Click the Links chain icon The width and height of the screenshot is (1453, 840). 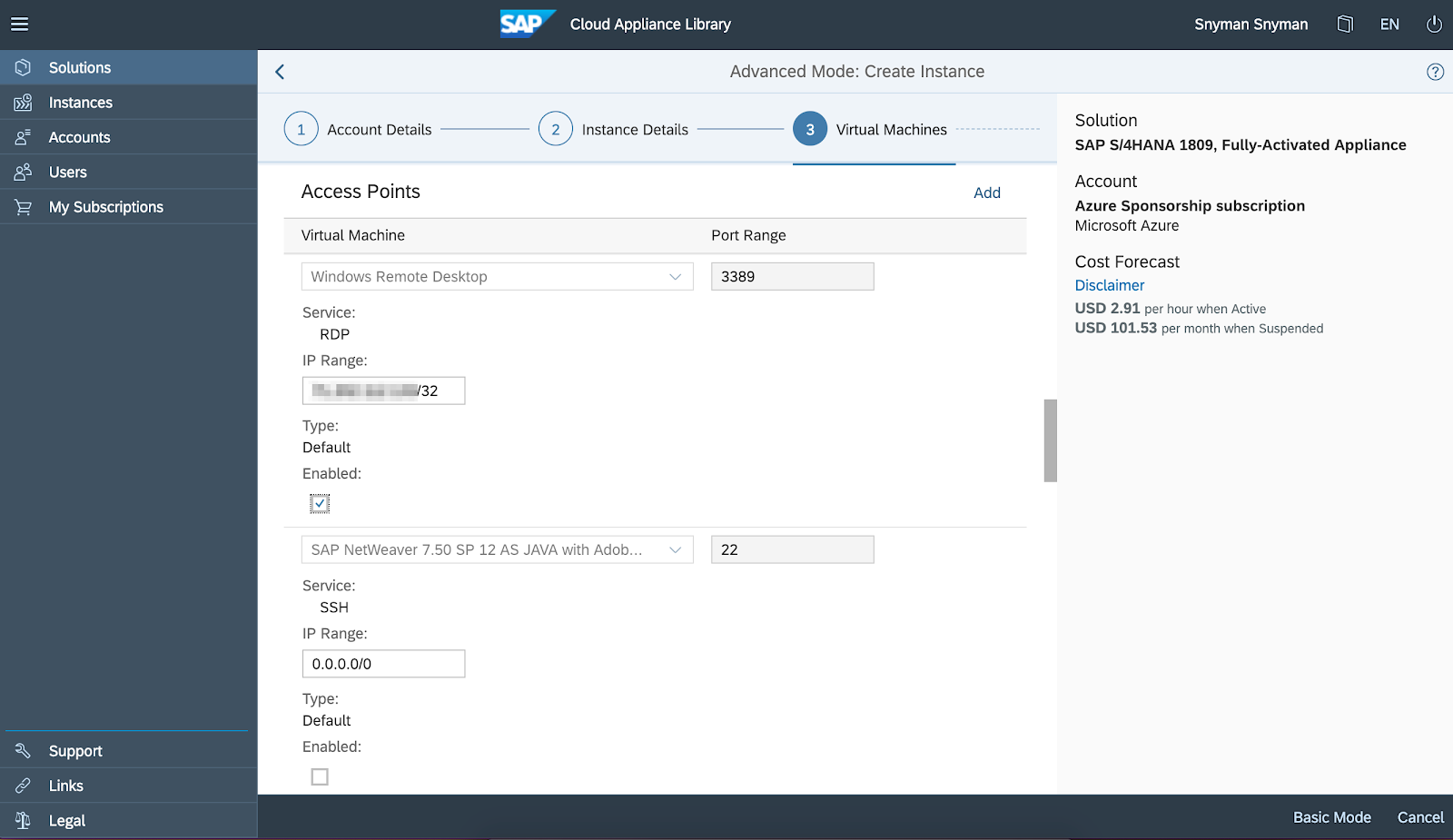(x=23, y=786)
